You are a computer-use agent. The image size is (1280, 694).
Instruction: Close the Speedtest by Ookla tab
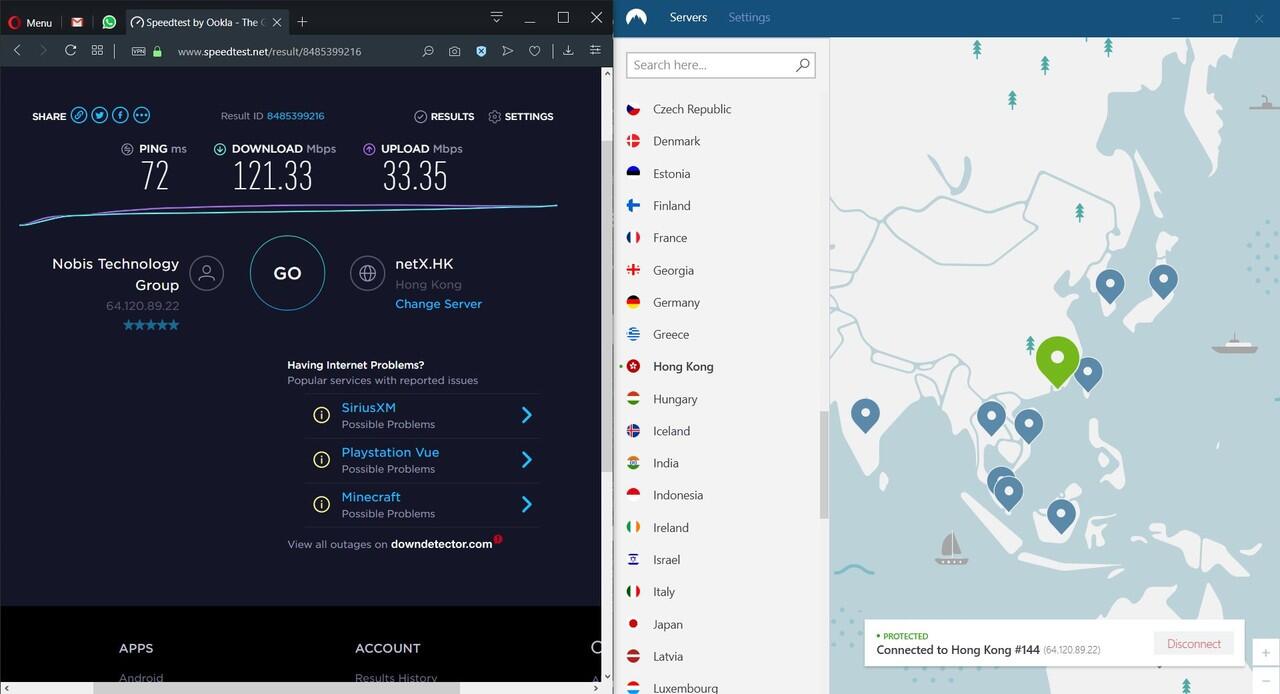pos(277,22)
